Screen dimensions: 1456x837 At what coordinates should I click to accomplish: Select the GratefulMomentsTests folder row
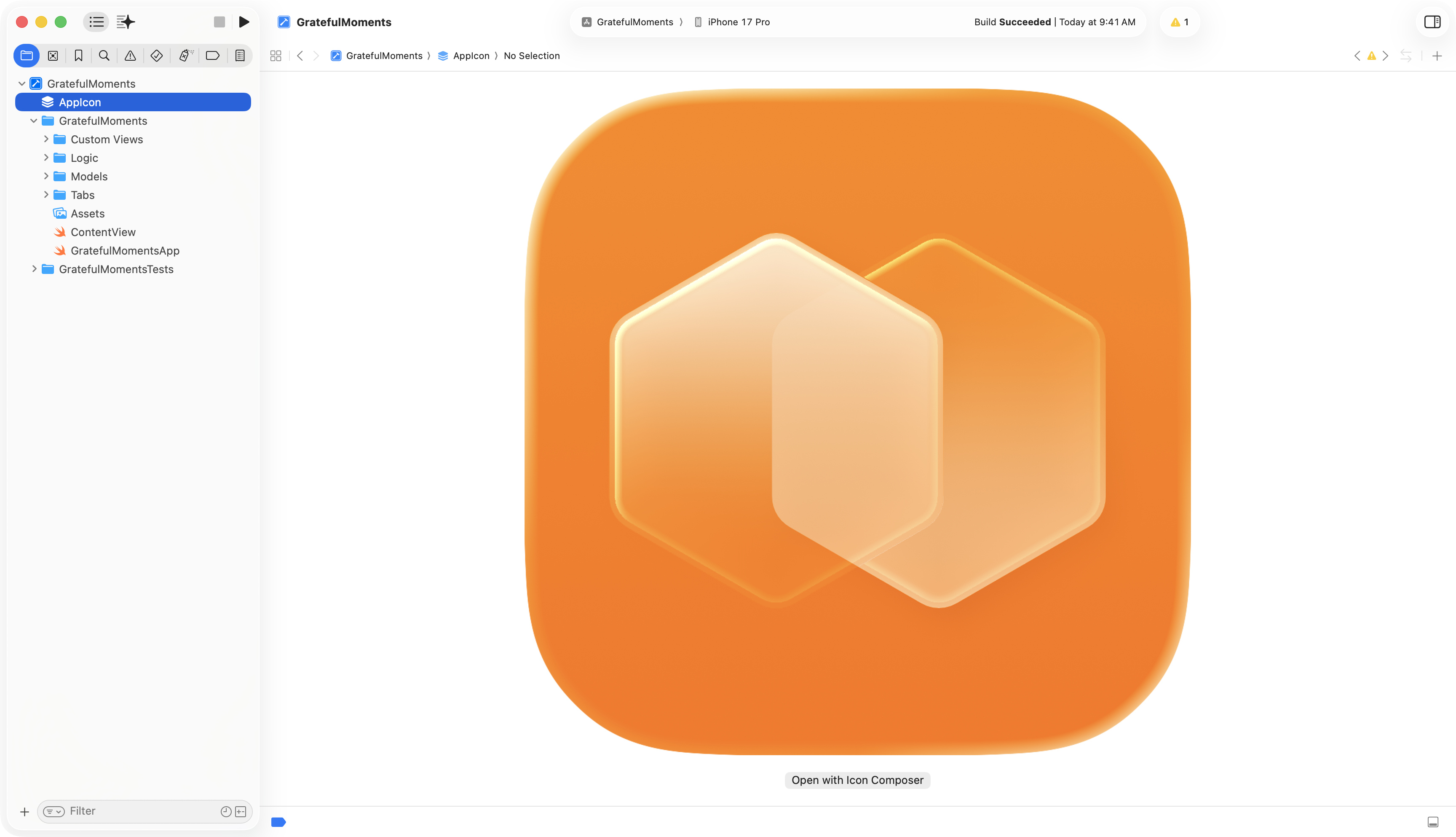[x=133, y=269]
